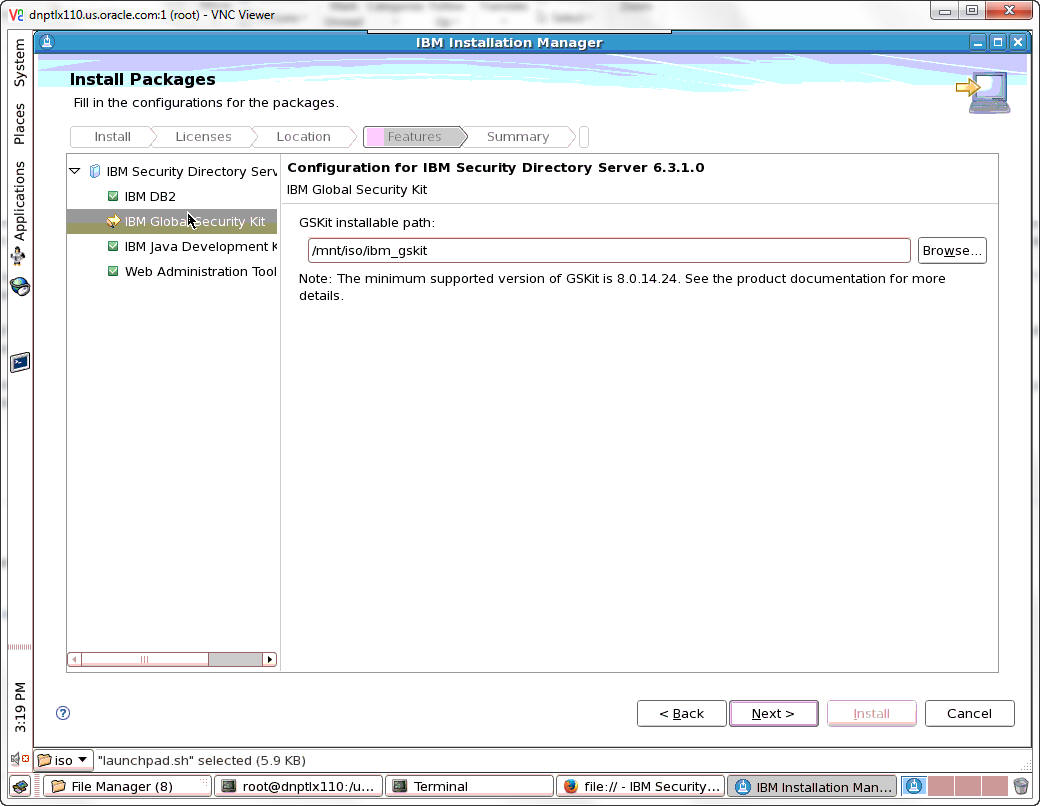
Task: Click IBM Installation Manager taskbar item
Action: click(812, 787)
